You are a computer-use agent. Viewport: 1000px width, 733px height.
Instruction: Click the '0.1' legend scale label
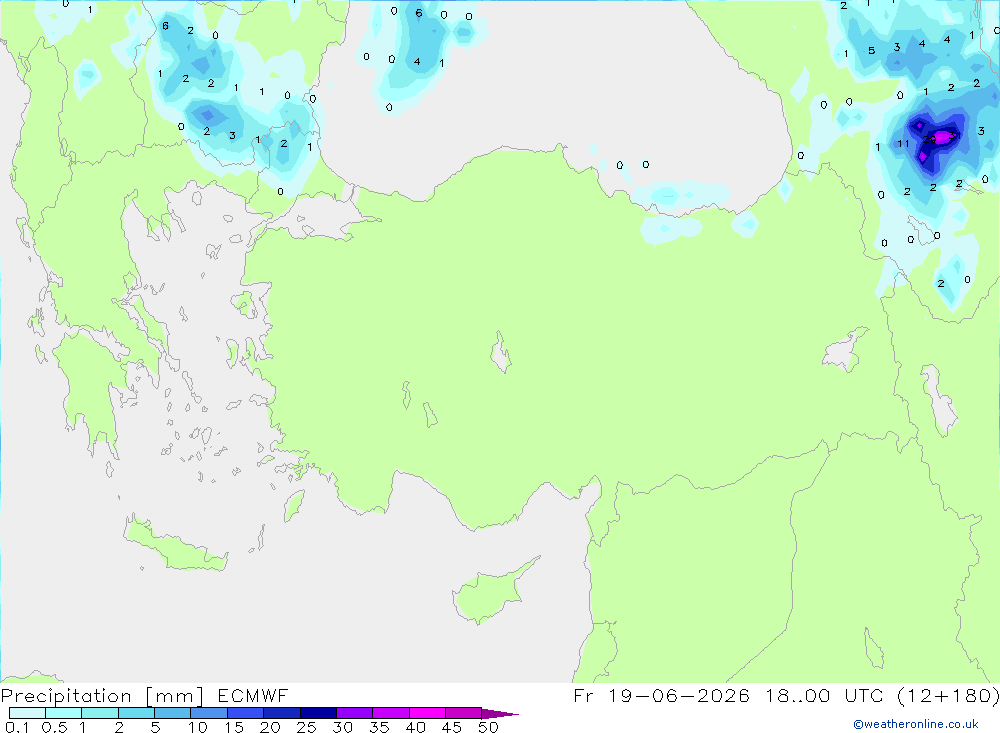click(17, 727)
